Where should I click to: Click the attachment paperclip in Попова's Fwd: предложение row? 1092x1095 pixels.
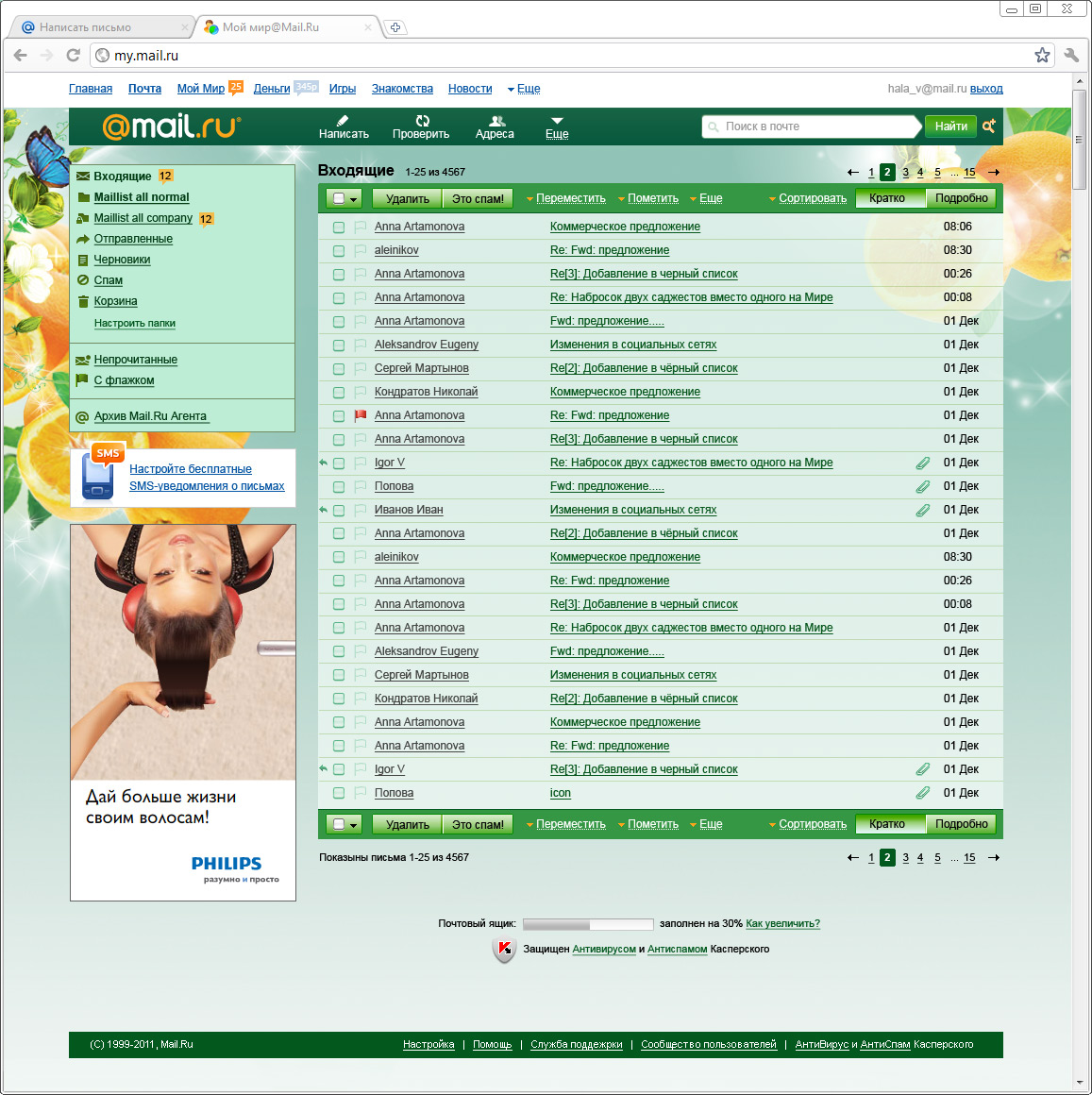pyautogui.click(x=922, y=486)
